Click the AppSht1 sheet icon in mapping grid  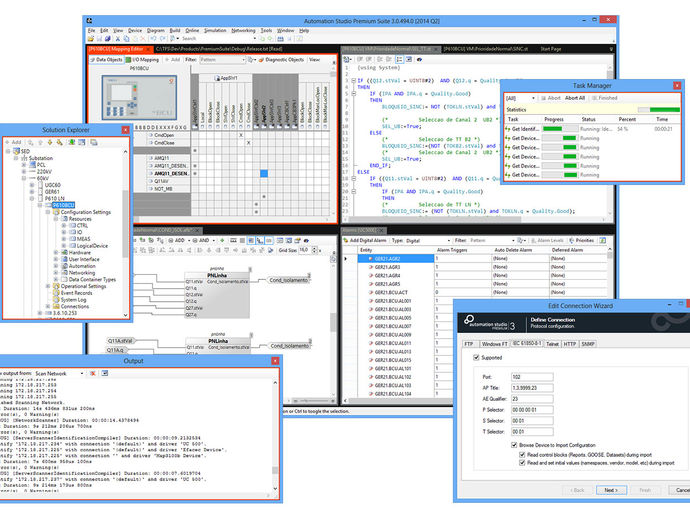pyautogui.click(x=217, y=78)
